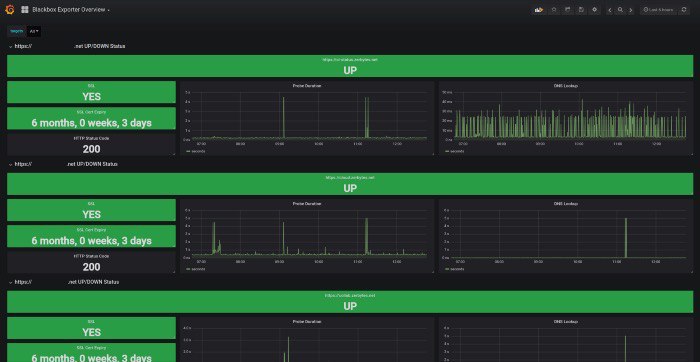
Task: Click third row title .net UP/DOWN Status
Action: tap(93, 282)
